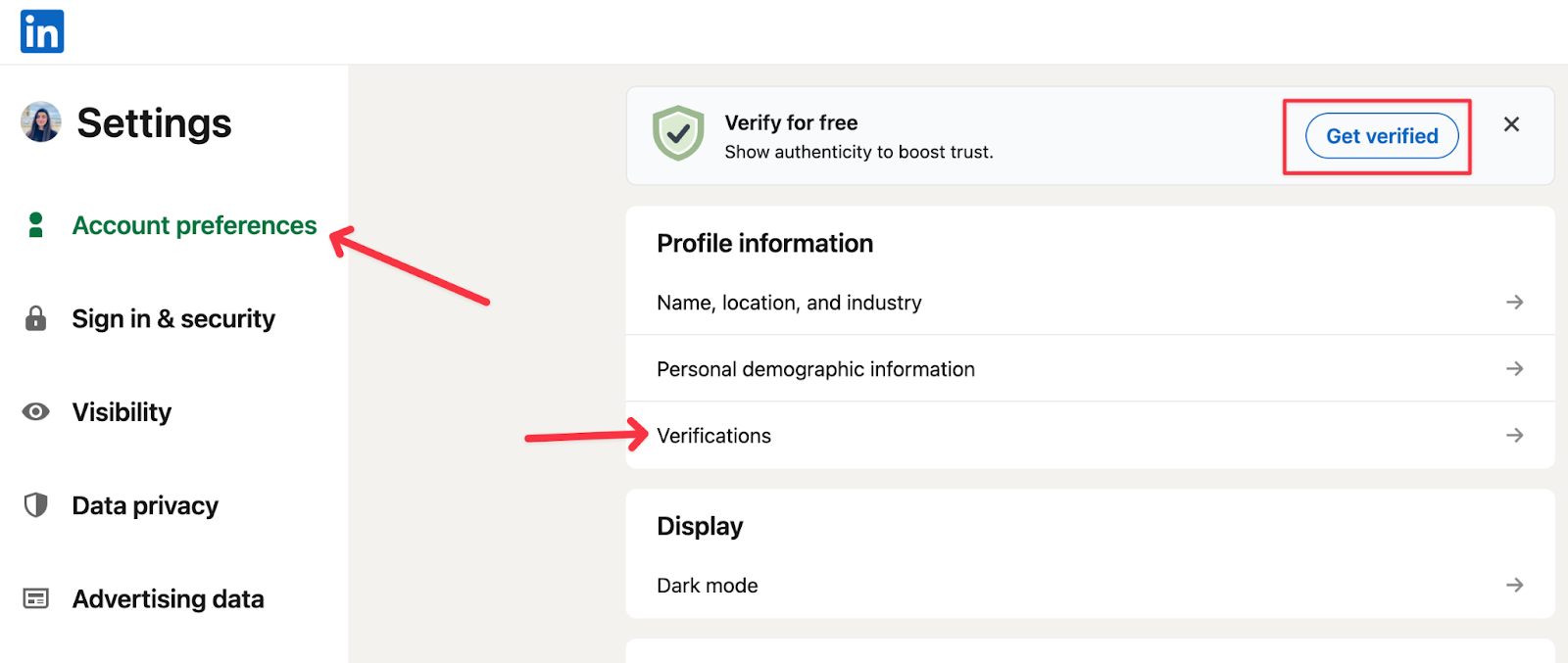Click the profile photo next to Settings

point(39,122)
